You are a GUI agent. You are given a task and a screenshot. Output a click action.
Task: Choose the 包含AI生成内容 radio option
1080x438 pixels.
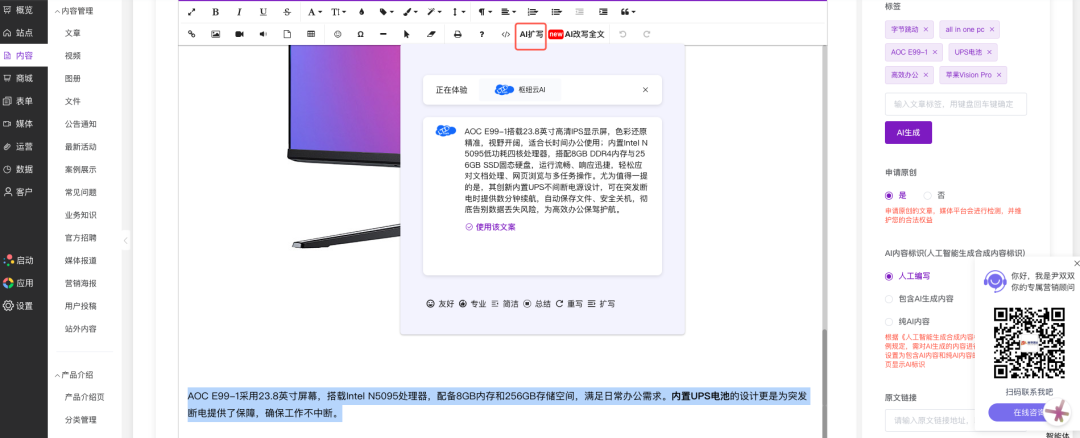coord(890,298)
